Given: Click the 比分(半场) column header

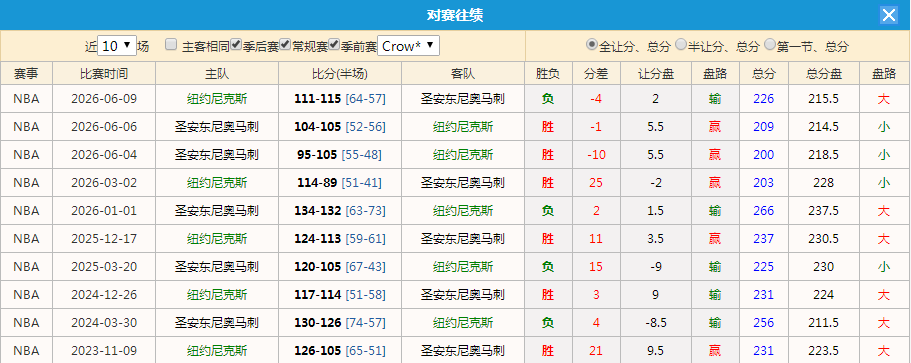Looking at the screenshot, I should coord(340,74).
